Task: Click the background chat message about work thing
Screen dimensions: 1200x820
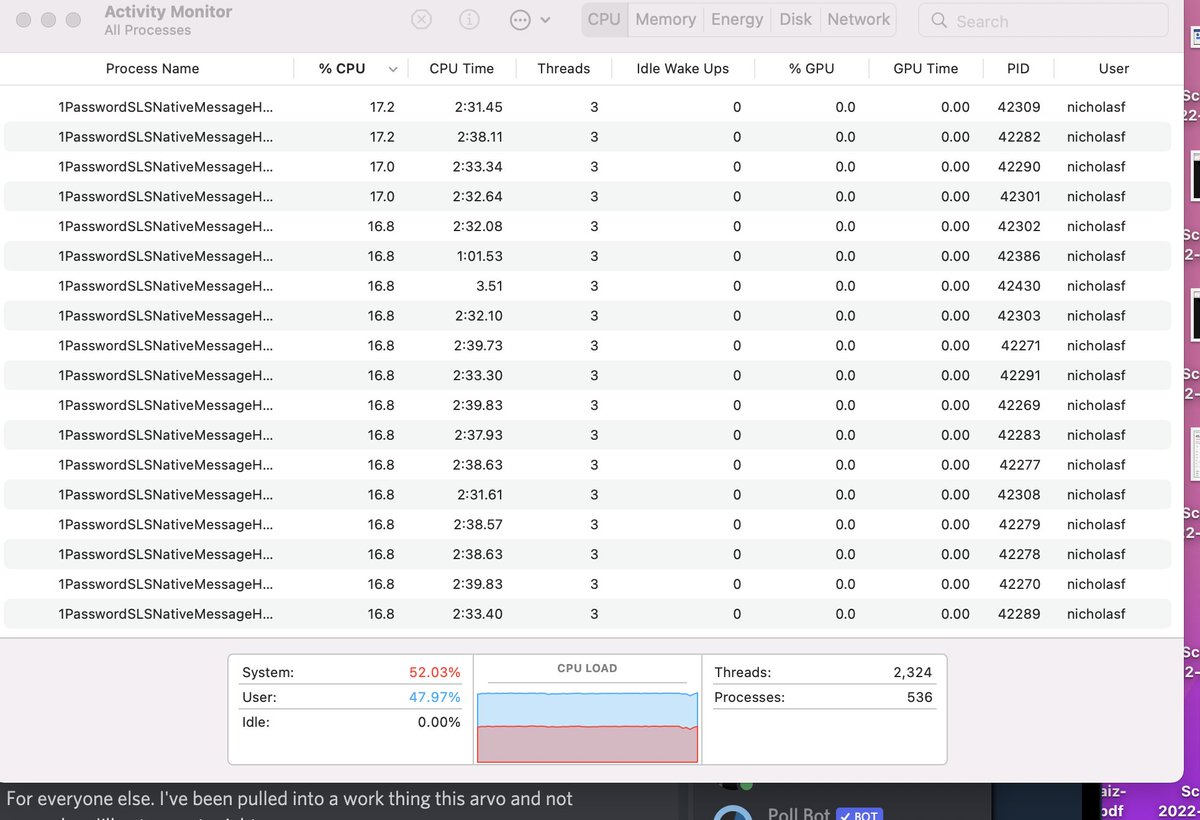Action: point(290,799)
